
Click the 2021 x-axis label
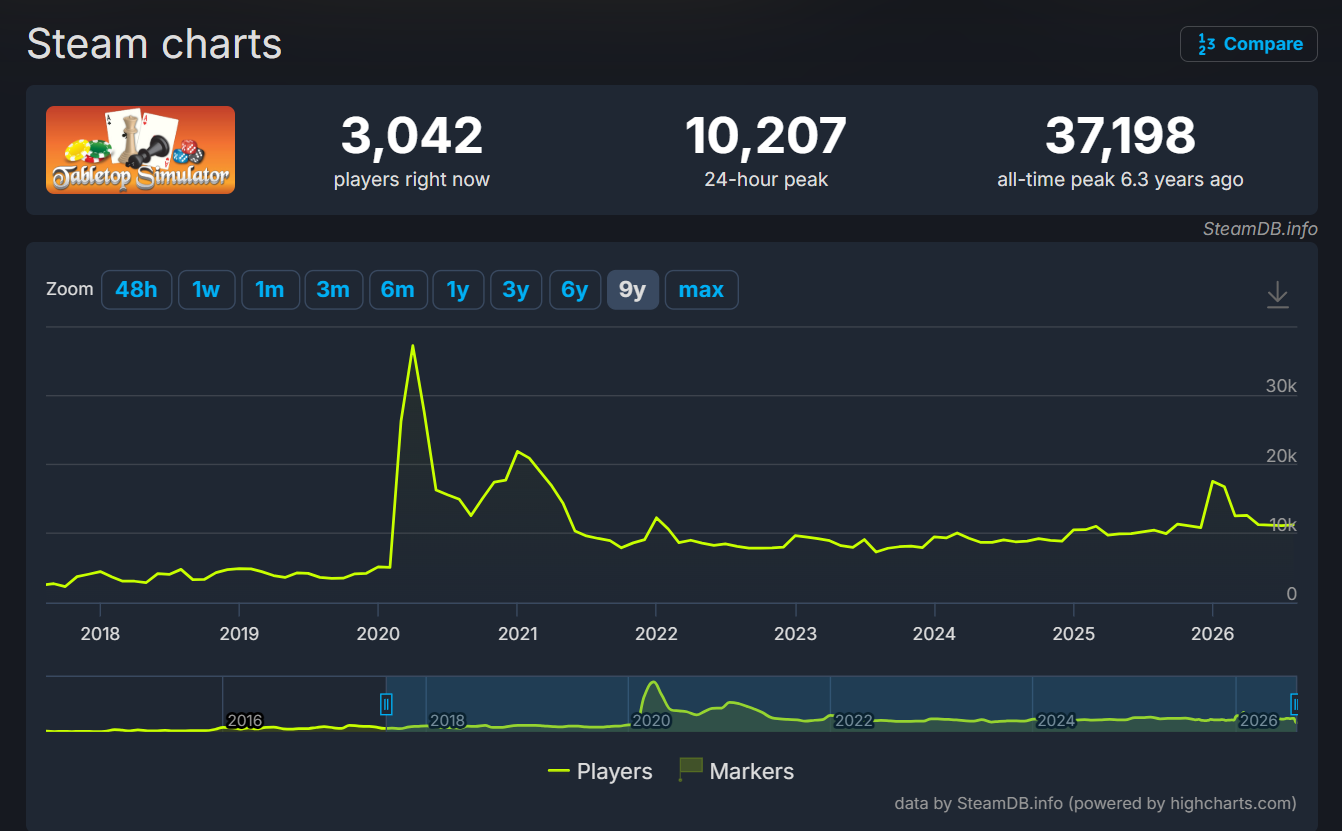(517, 633)
